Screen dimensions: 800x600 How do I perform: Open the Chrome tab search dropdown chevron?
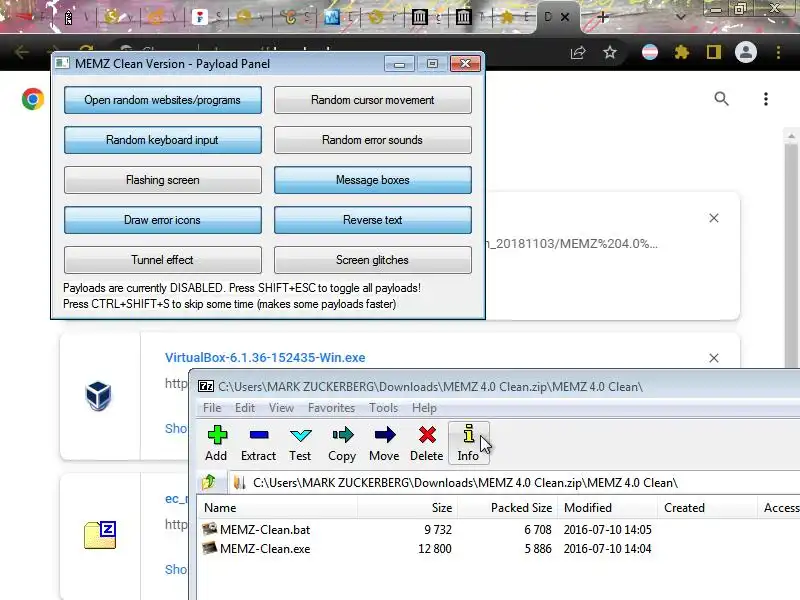pyautogui.click(x=681, y=17)
